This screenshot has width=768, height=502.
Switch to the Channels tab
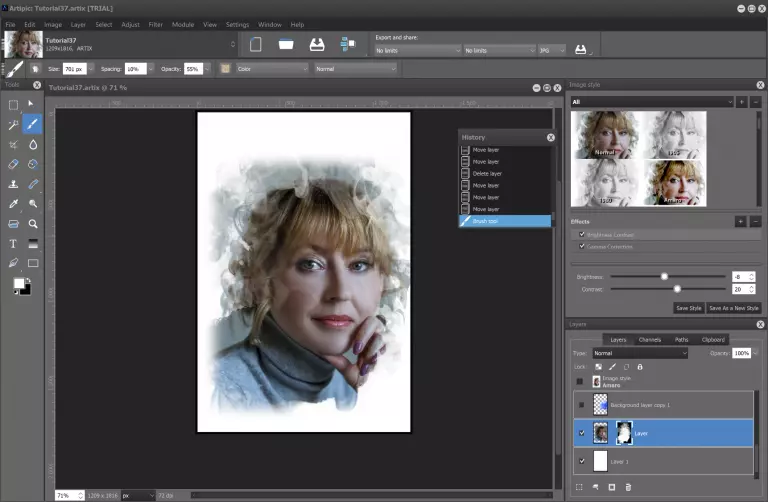point(649,340)
